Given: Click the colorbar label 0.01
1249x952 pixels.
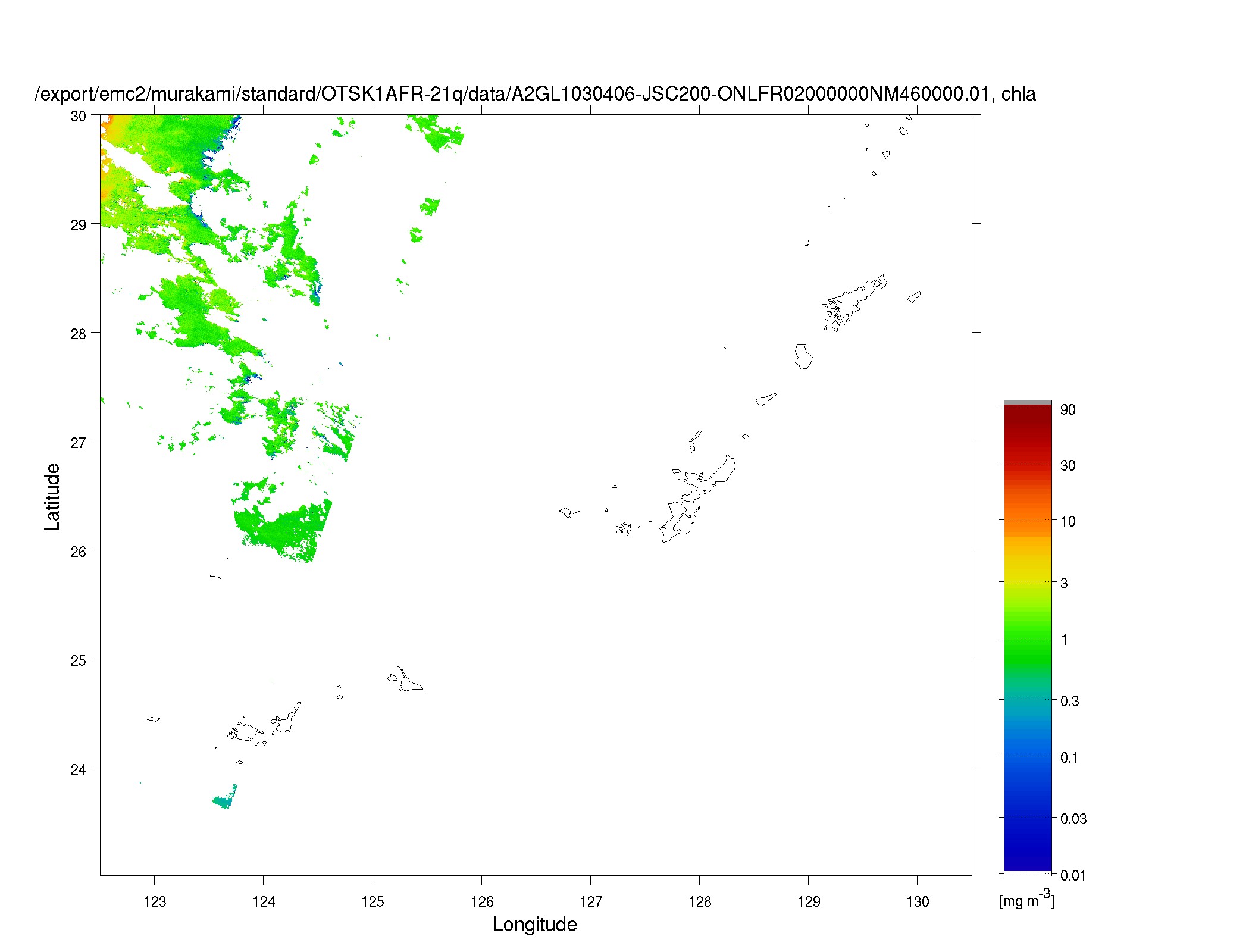Looking at the screenshot, I should pyautogui.click(x=1073, y=875).
